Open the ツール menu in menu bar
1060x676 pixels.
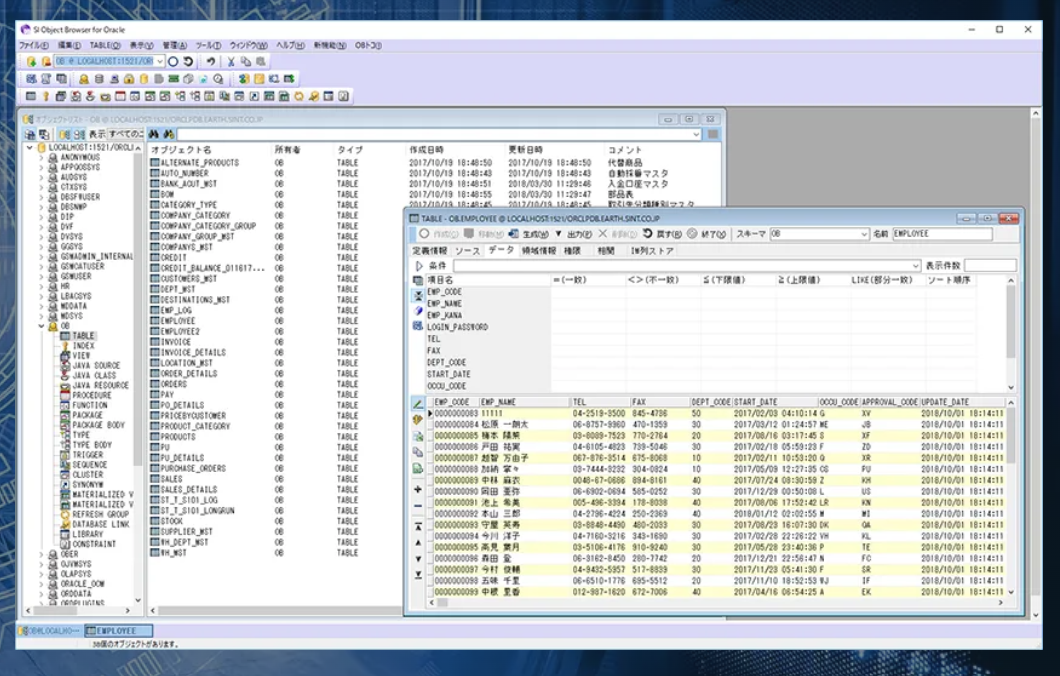click(x=208, y=45)
